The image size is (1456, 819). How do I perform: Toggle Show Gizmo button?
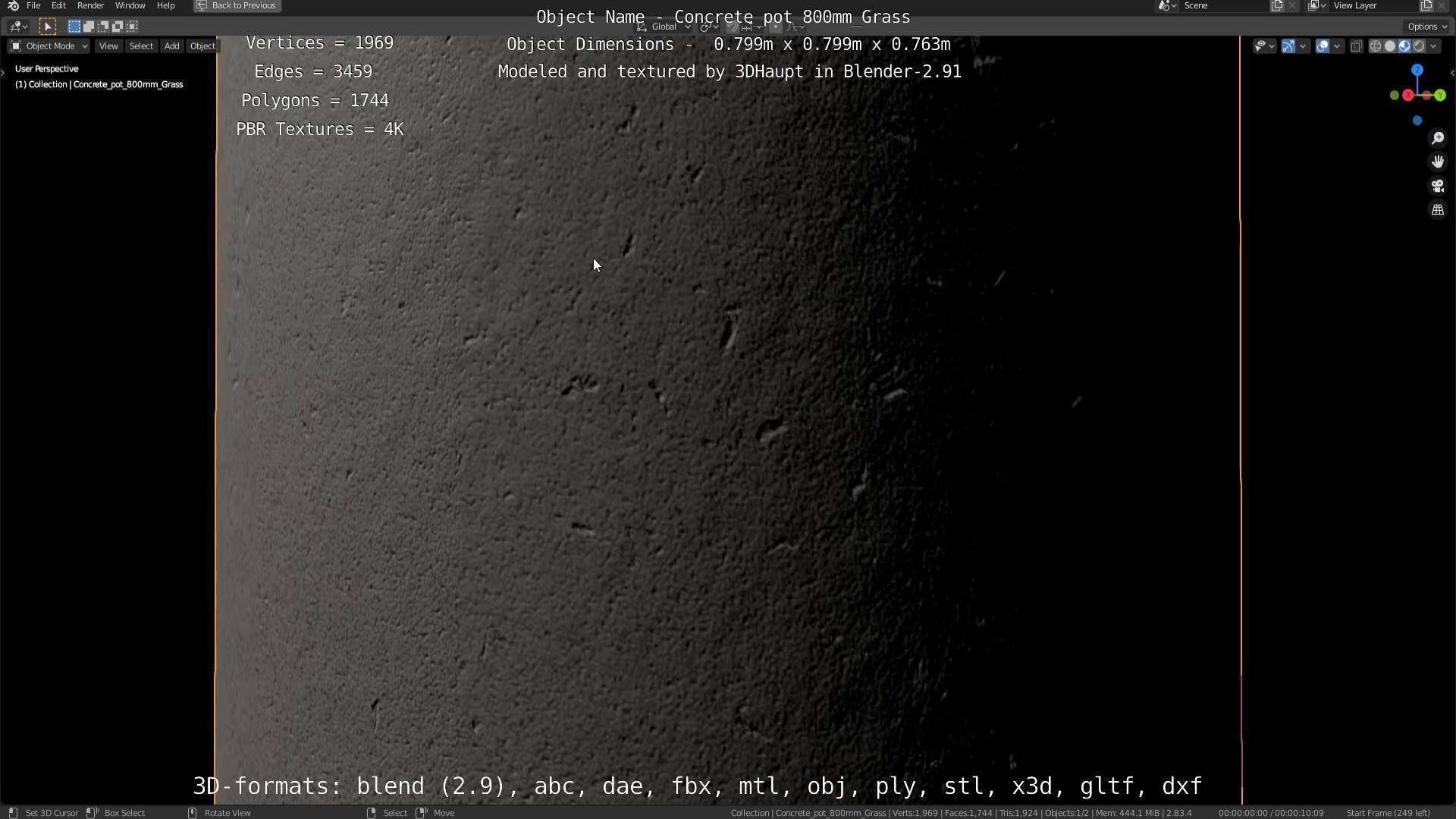coord(1288,46)
